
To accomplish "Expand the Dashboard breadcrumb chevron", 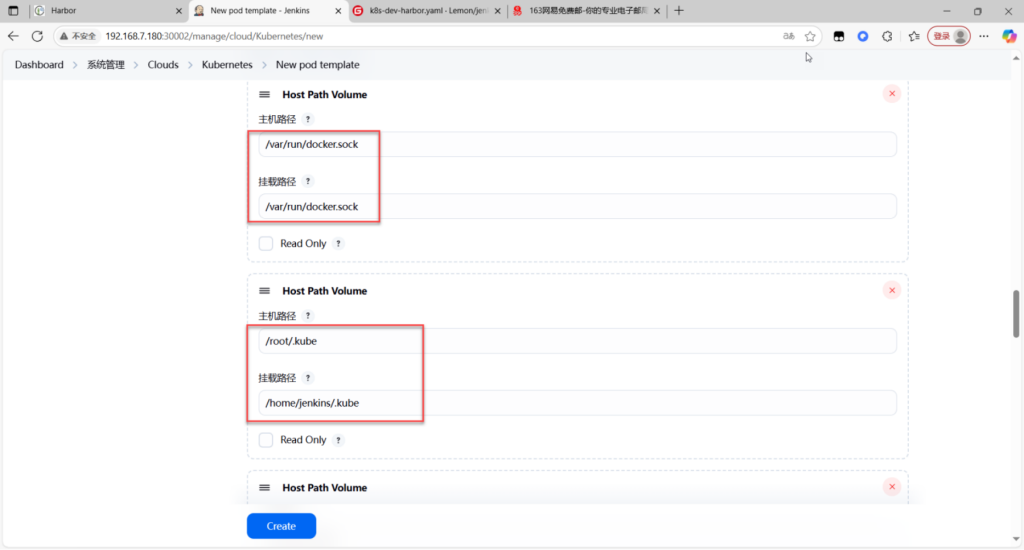I will [x=75, y=65].
